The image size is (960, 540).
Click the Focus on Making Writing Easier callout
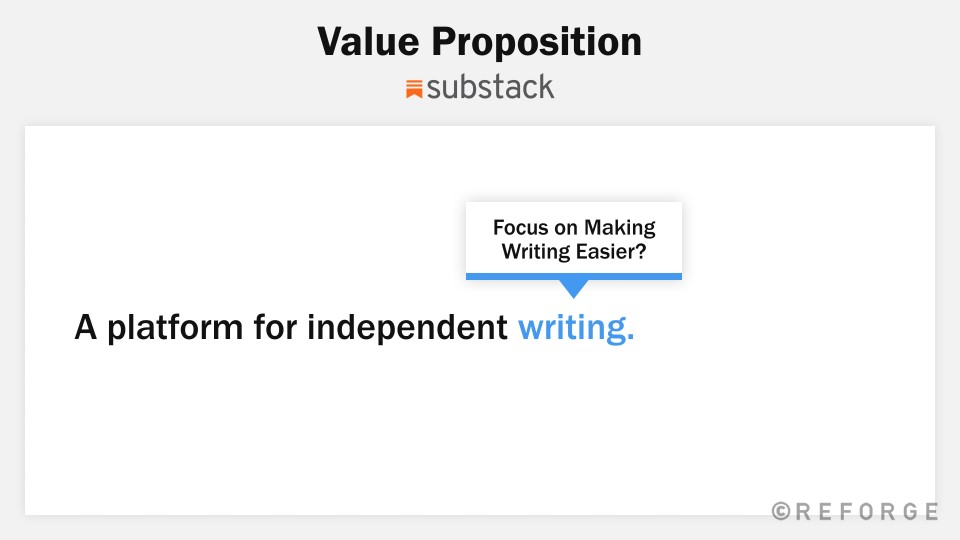(x=574, y=239)
